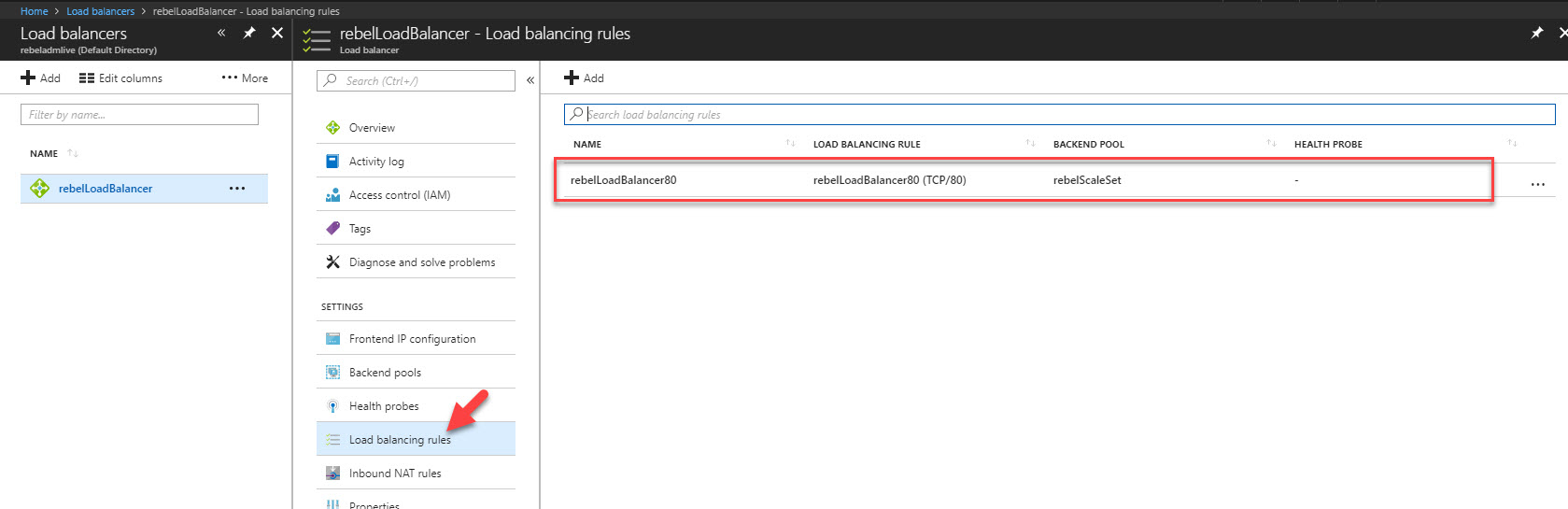Open ellipsis menu for rebelLoadBalancer80 rule

pyautogui.click(x=1537, y=185)
